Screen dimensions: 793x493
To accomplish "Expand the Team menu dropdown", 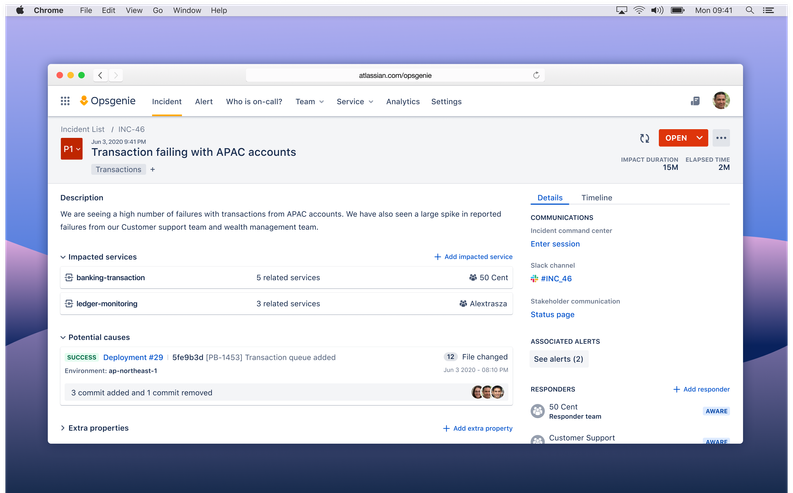I will pyautogui.click(x=310, y=102).
